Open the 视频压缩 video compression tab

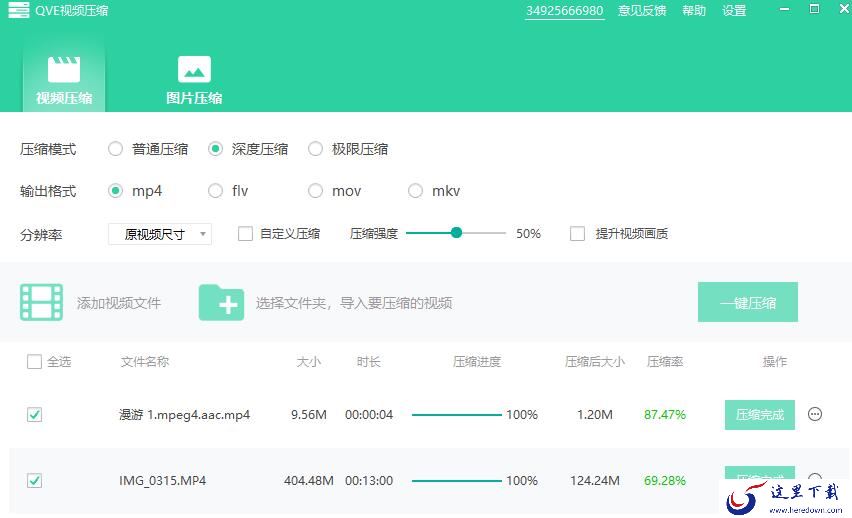[x=64, y=79]
